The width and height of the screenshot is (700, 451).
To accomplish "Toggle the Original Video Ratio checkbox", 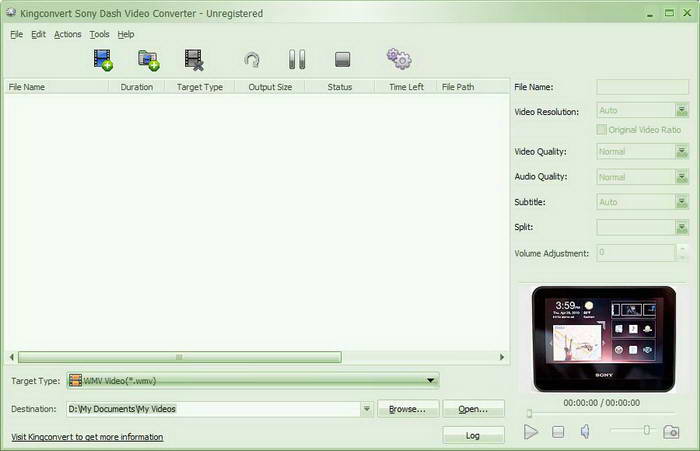I will coord(601,129).
